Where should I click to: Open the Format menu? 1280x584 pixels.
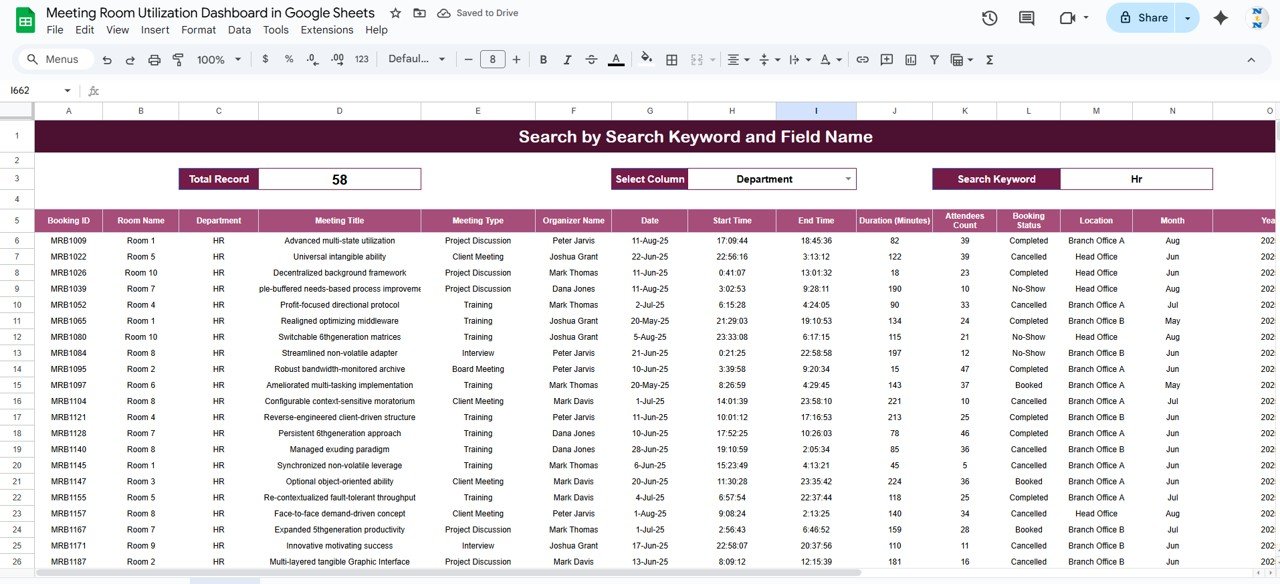(x=198, y=30)
